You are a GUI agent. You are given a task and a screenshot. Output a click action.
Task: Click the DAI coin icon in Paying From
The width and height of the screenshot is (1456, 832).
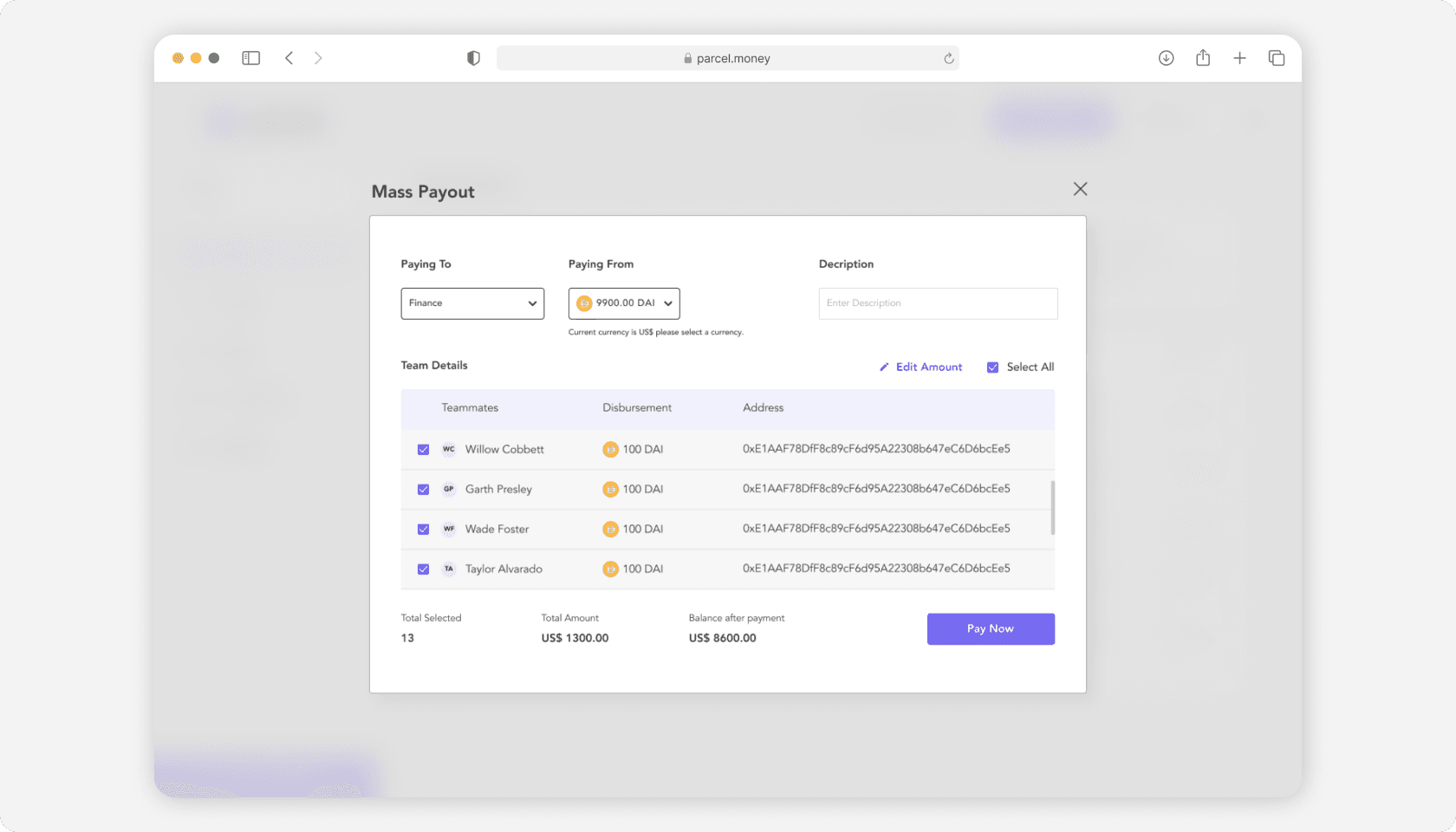click(584, 303)
